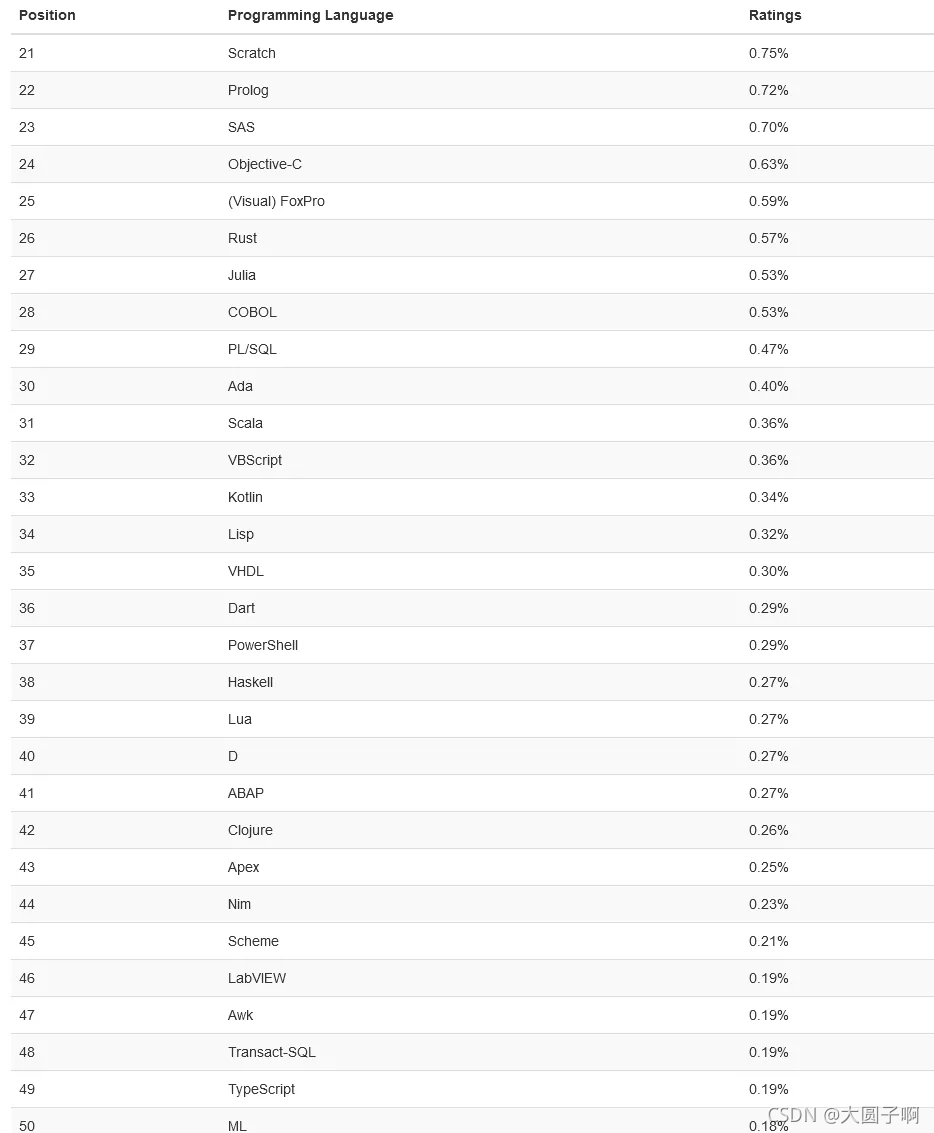Viewport: 934px width, 1133px height.
Task: Click the PL/SQL entry
Action: pyautogui.click(x=252, y=349)
